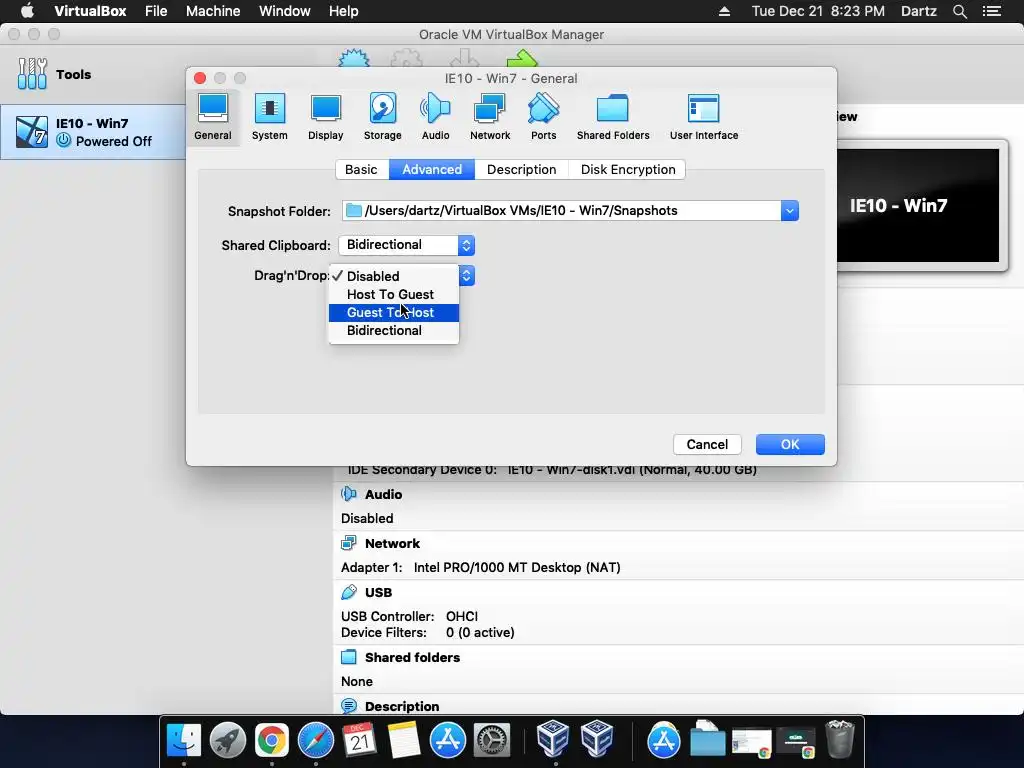Click the Tools icon in VirtualBox Manager
The image size is (1024, 768).
point(32,74)
